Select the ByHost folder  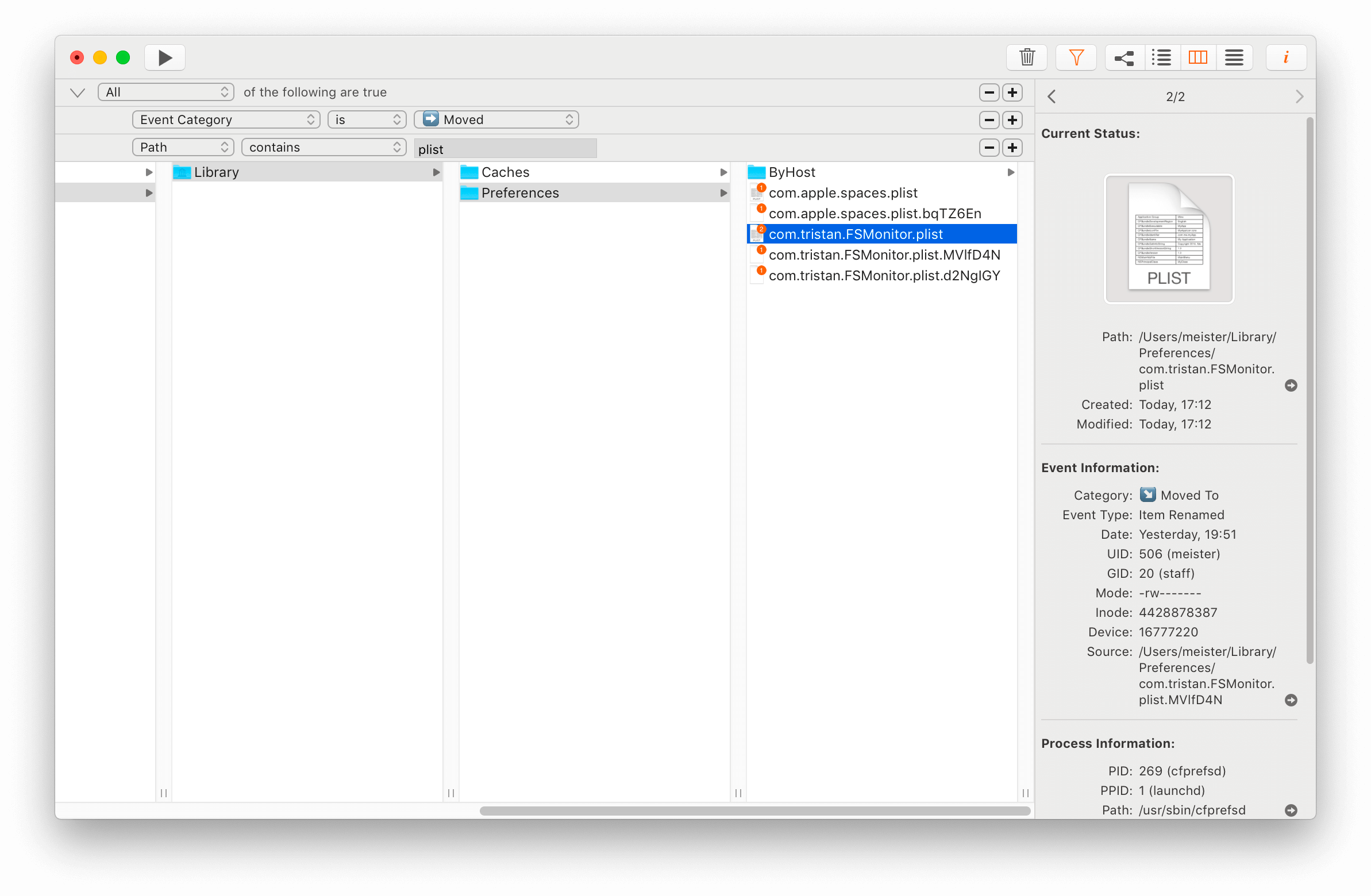[881, 172]
